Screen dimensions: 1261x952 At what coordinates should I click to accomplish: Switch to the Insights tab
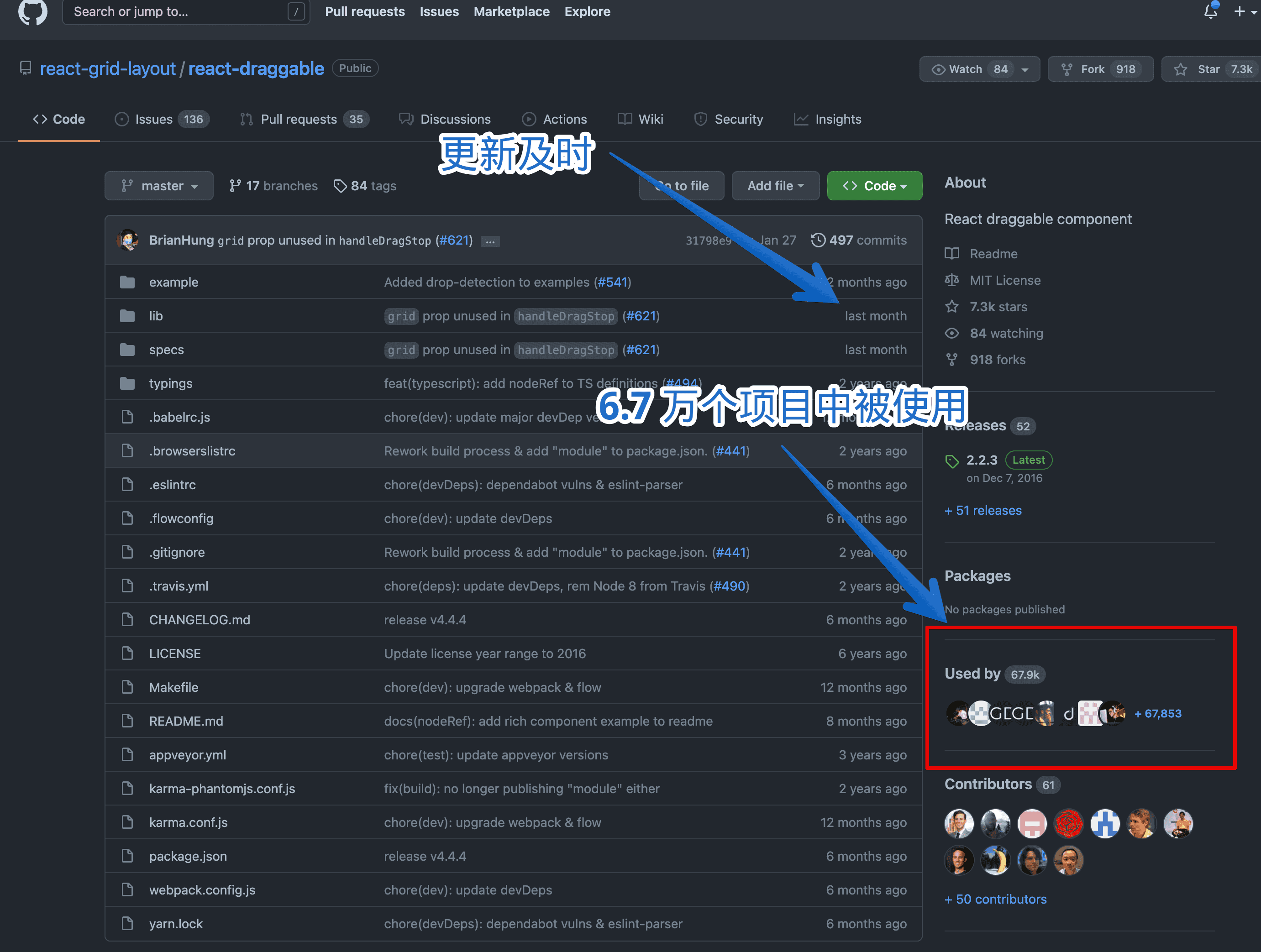(827, 119)
